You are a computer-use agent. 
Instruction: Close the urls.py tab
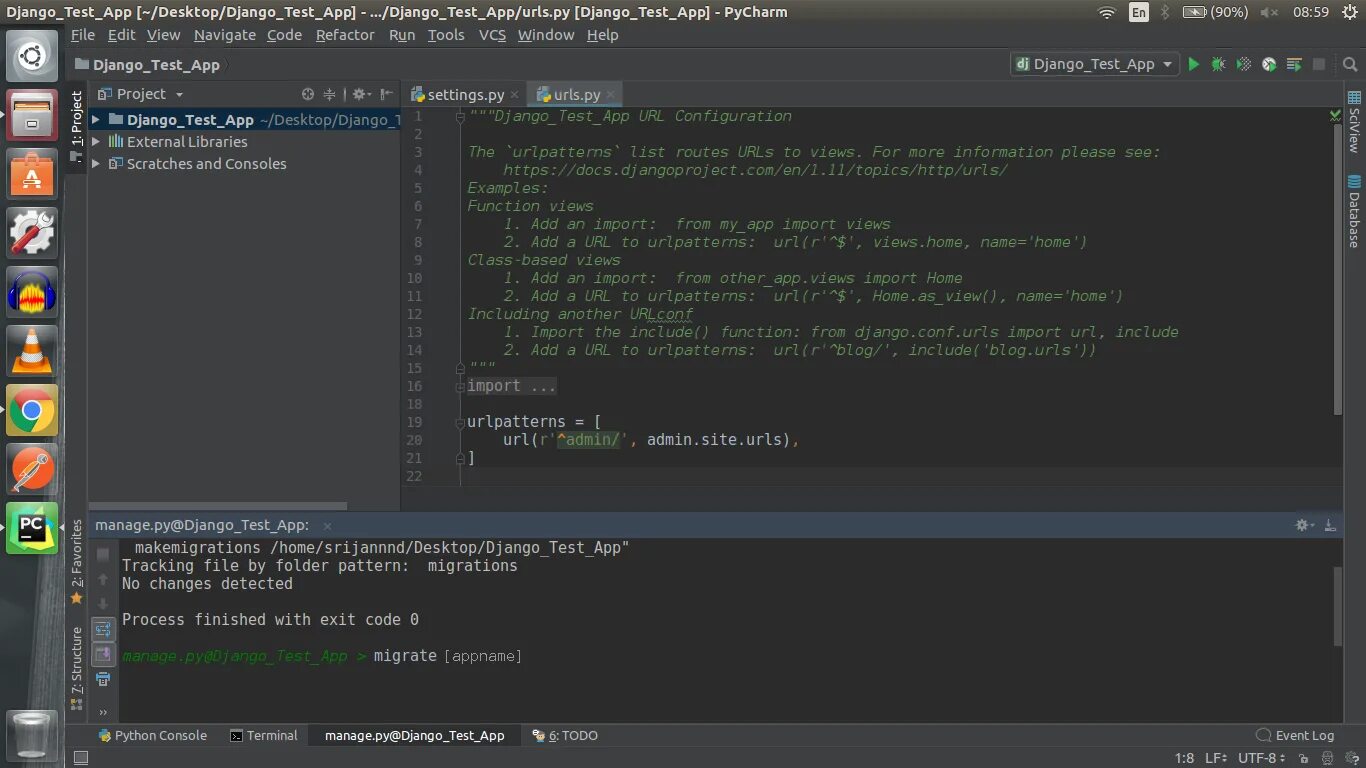(610, 95)
